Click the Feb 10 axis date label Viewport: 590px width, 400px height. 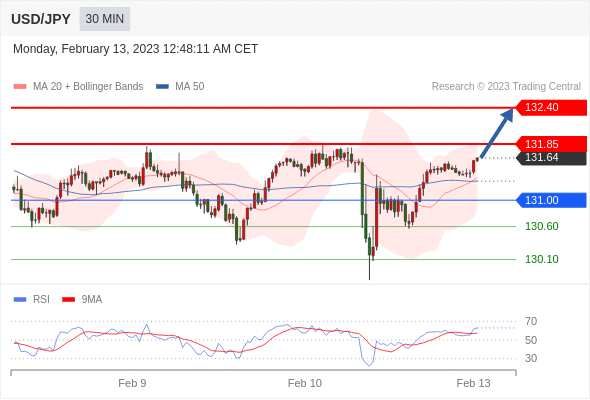point(305,383)
